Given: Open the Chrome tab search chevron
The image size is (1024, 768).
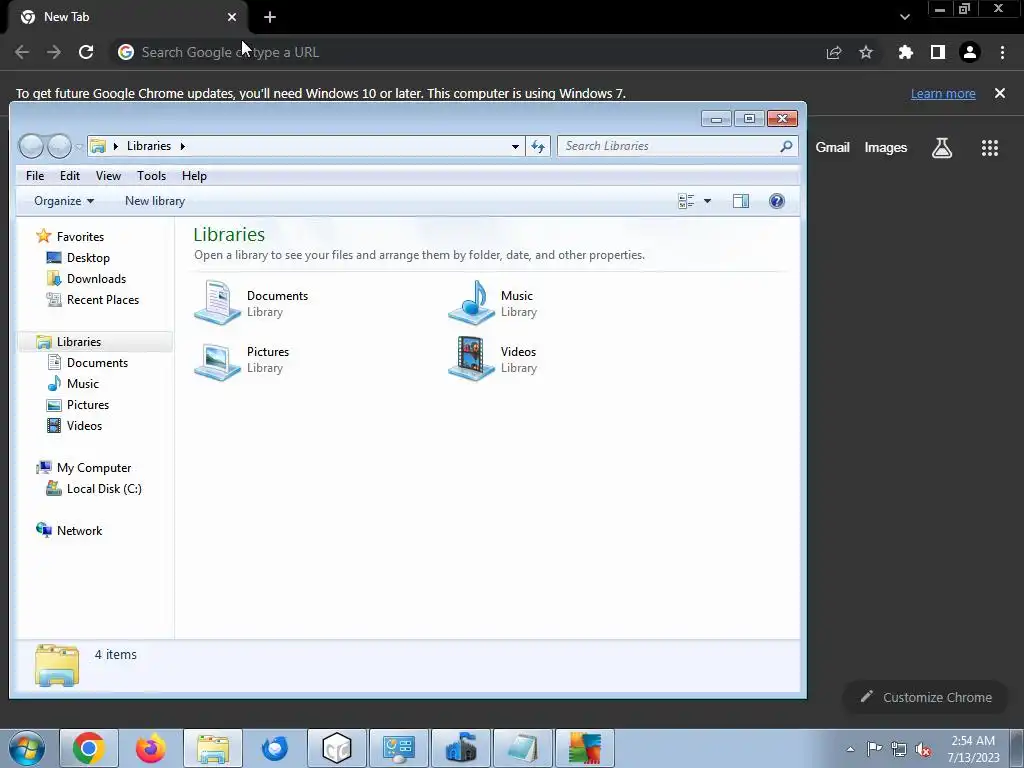Looking at the screenshot, I should pos(904,17).
